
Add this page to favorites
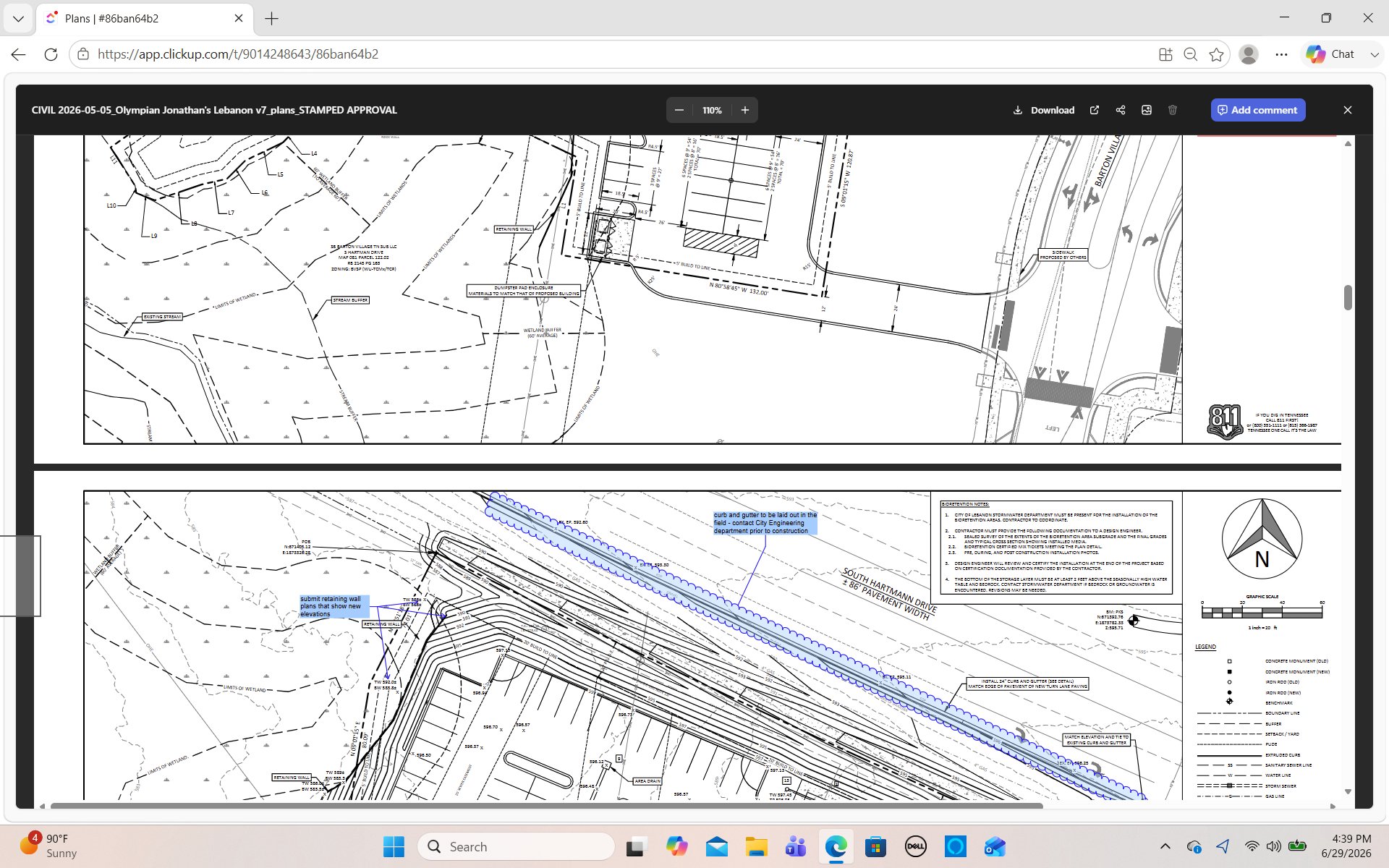(1216, 54)
